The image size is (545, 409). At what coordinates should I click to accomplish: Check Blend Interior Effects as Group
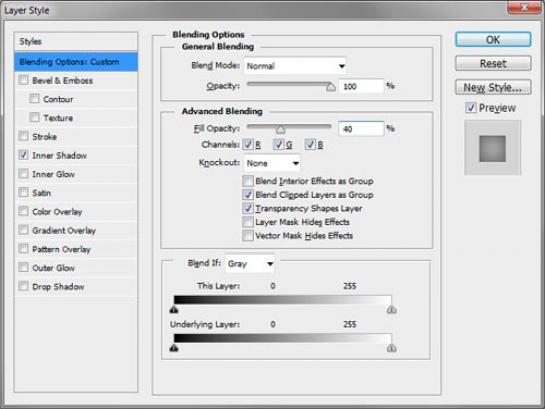[x=248, y=181]
